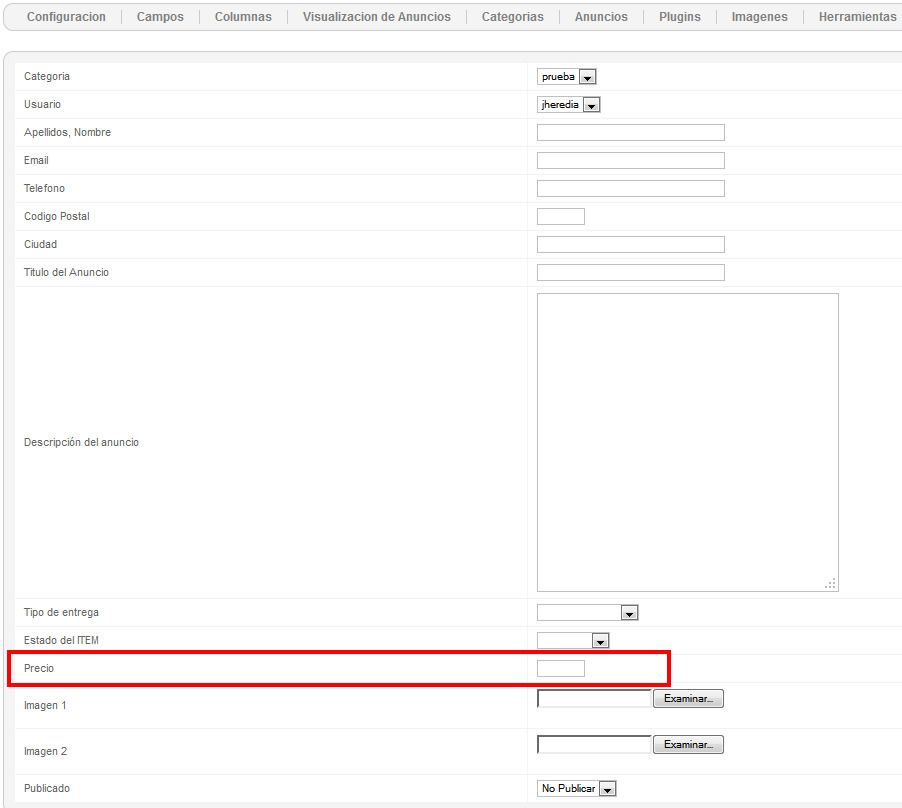Click the Imagen 2 file path field

point(594,745)
